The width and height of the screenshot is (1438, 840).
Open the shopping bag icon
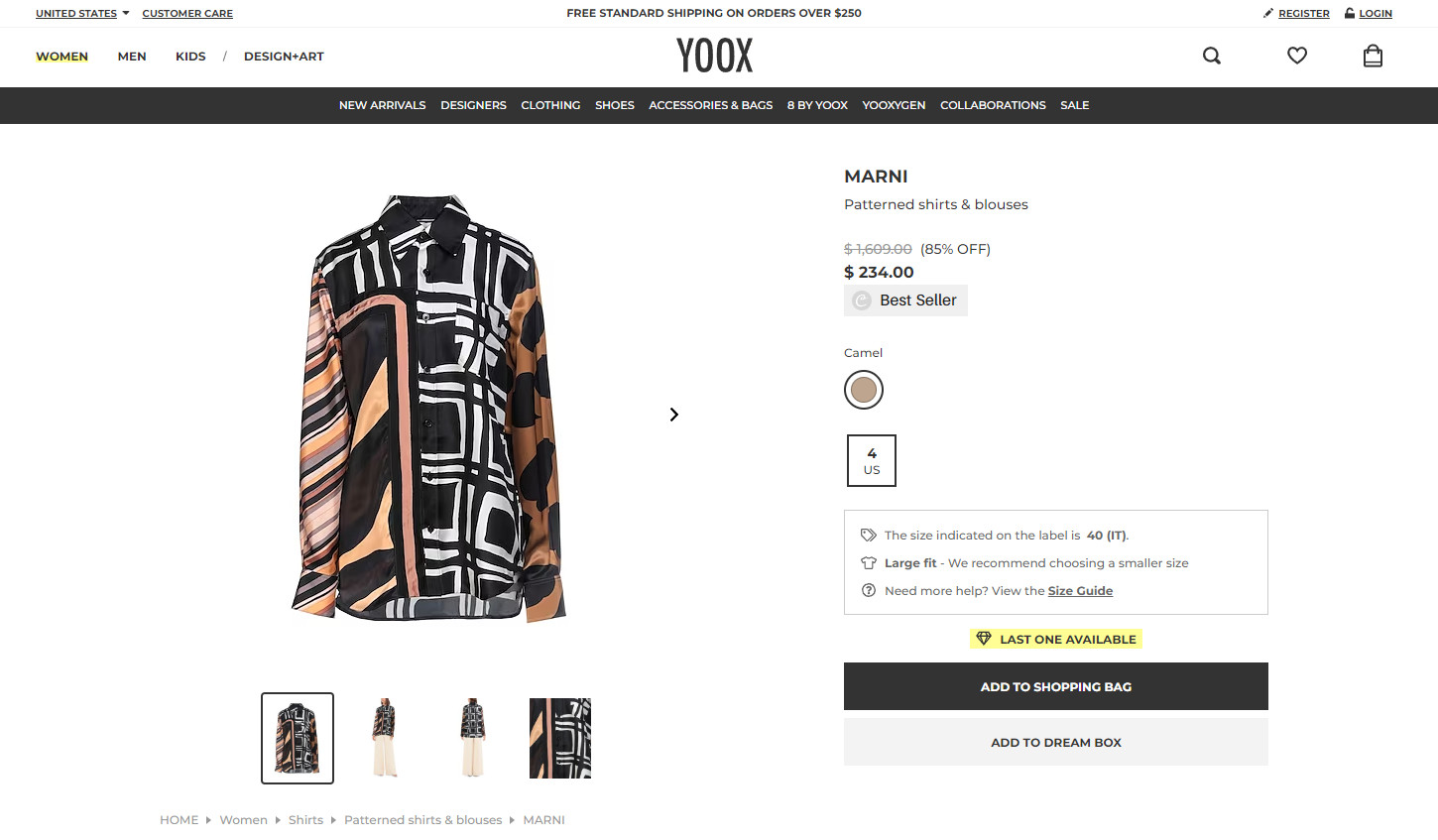(x=1373, y=56)
